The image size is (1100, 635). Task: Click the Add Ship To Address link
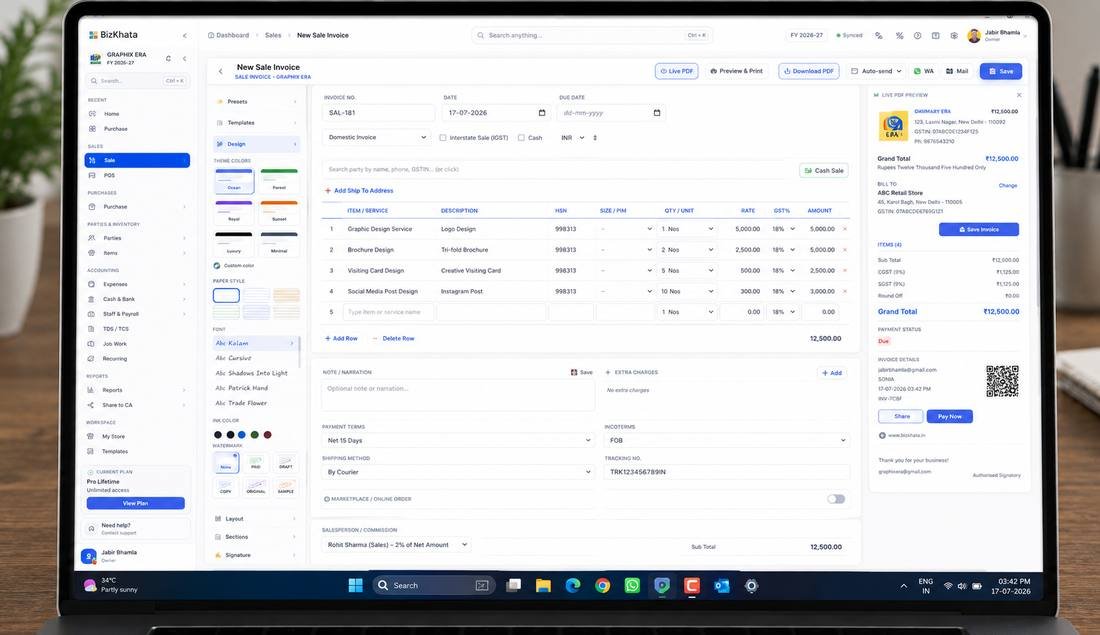click(x=358, y=191)
